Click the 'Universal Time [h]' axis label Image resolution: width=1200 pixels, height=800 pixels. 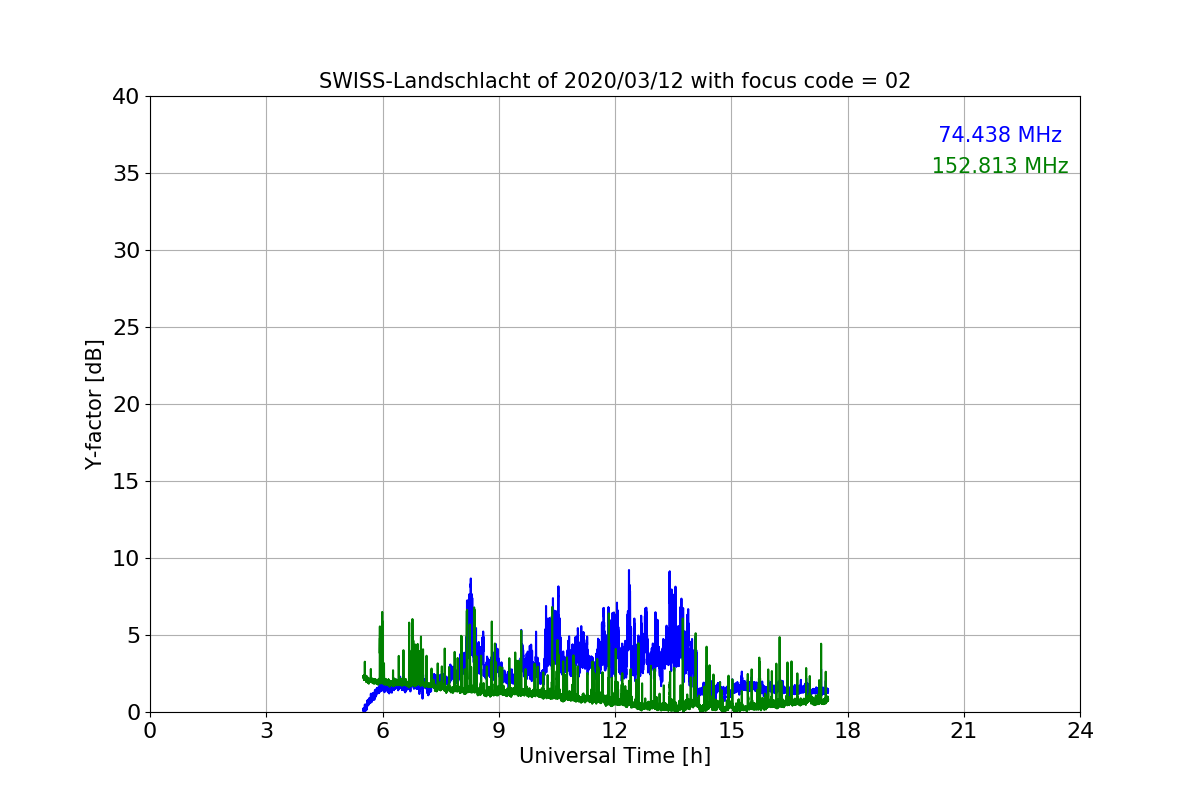(615, 757)
